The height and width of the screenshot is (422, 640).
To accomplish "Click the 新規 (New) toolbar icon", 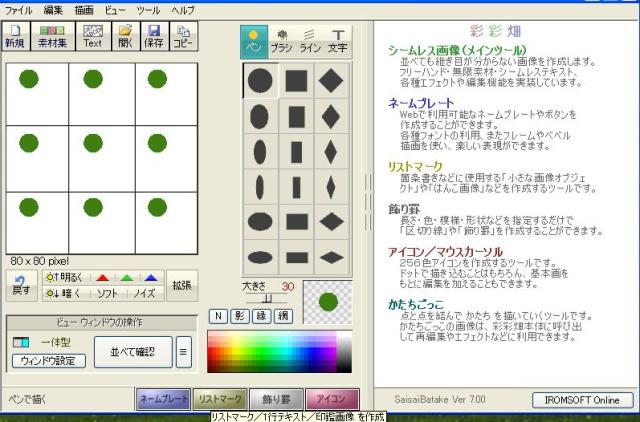I will coord(15,37).
